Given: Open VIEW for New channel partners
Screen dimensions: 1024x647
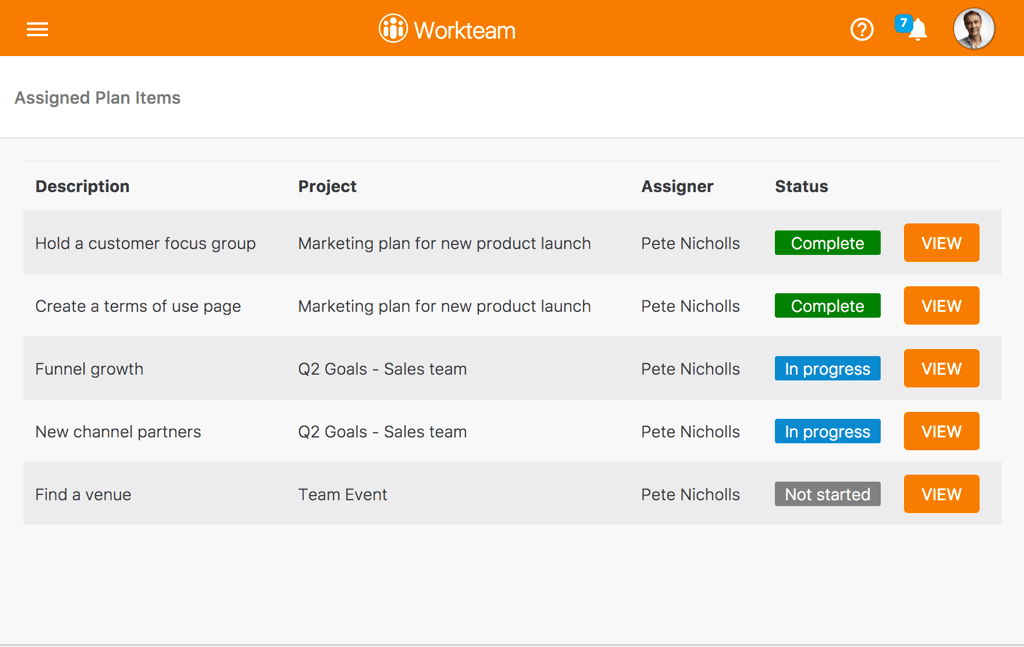Looking at the screenshot, I should click(x=941, y=431).
